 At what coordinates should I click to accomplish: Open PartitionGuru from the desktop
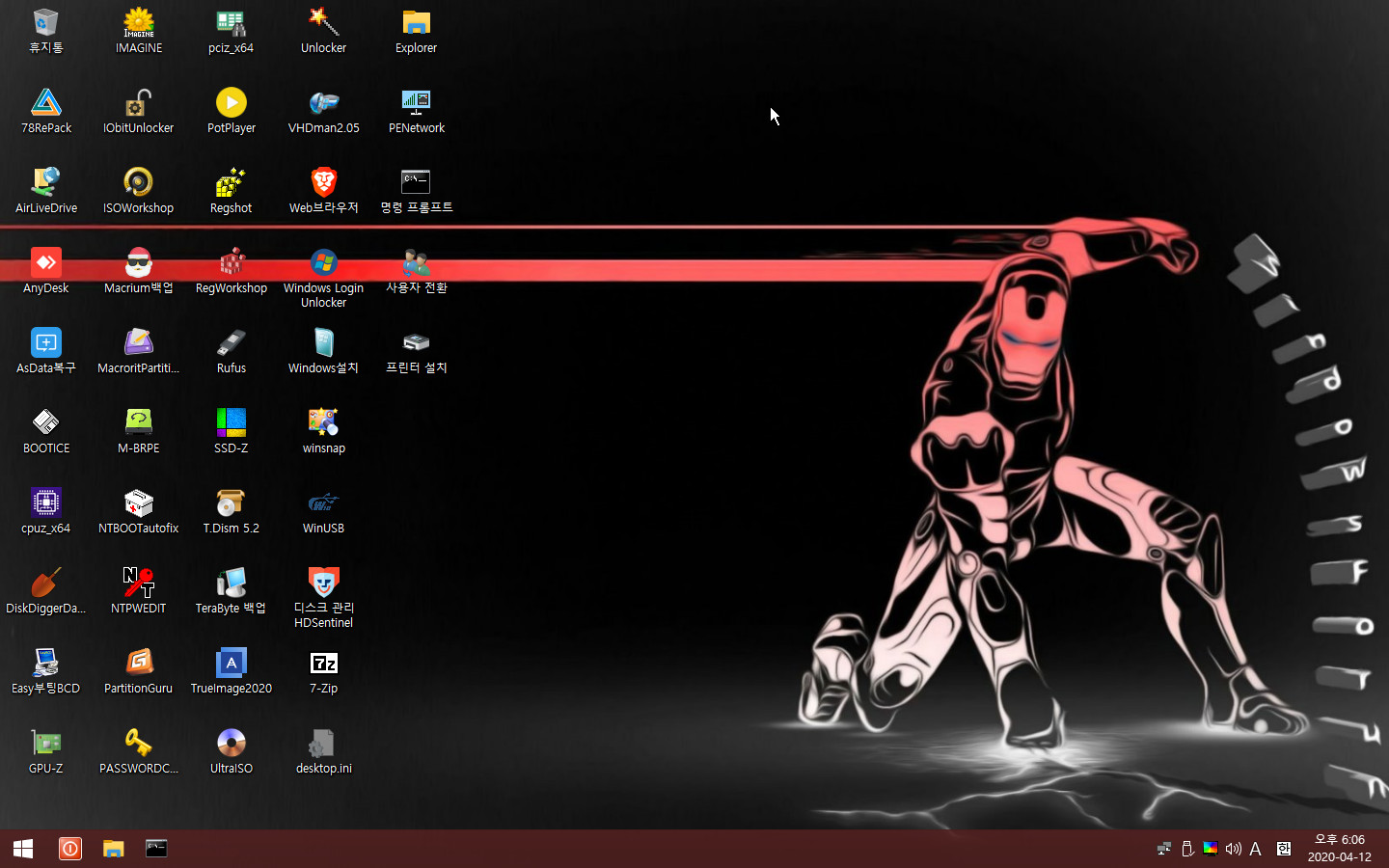pyautogui.click(x=139, y=671)
